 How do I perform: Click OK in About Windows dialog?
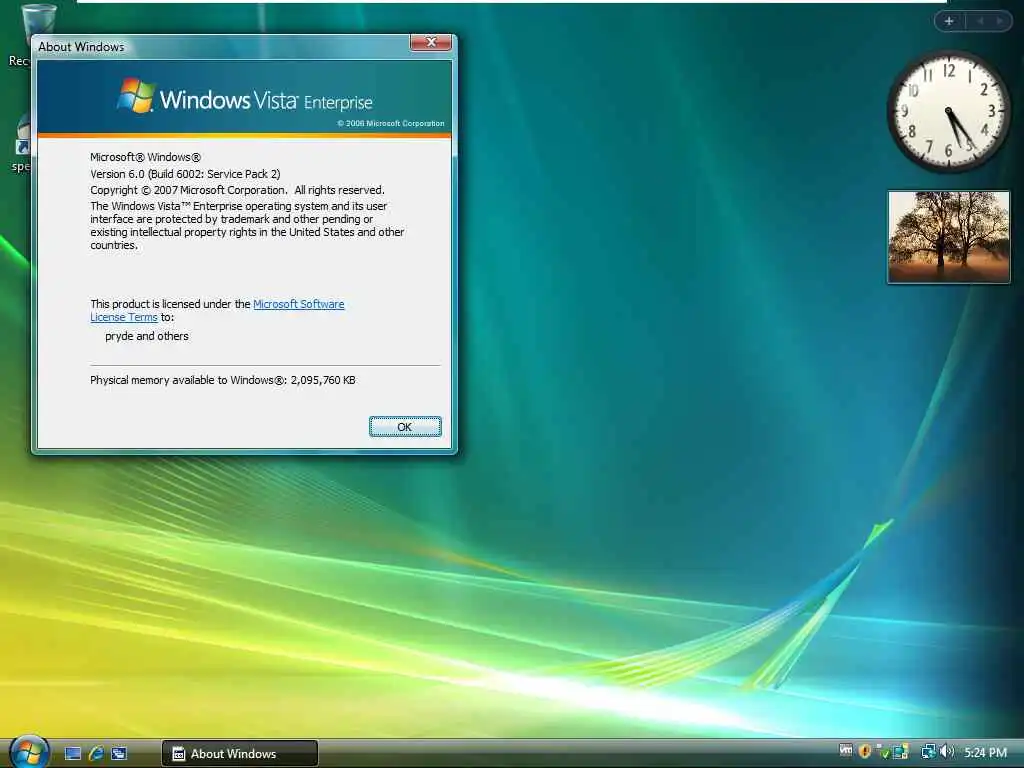[x=405, y=426]
